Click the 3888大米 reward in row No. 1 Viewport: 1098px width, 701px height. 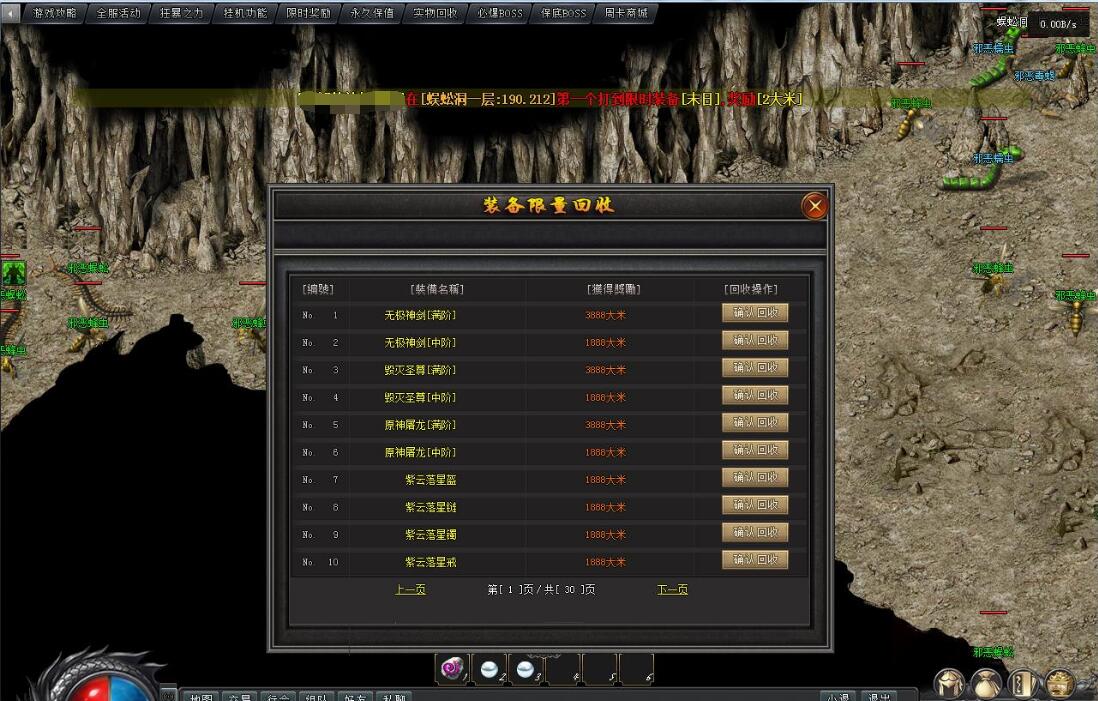[x=605, y=315]
